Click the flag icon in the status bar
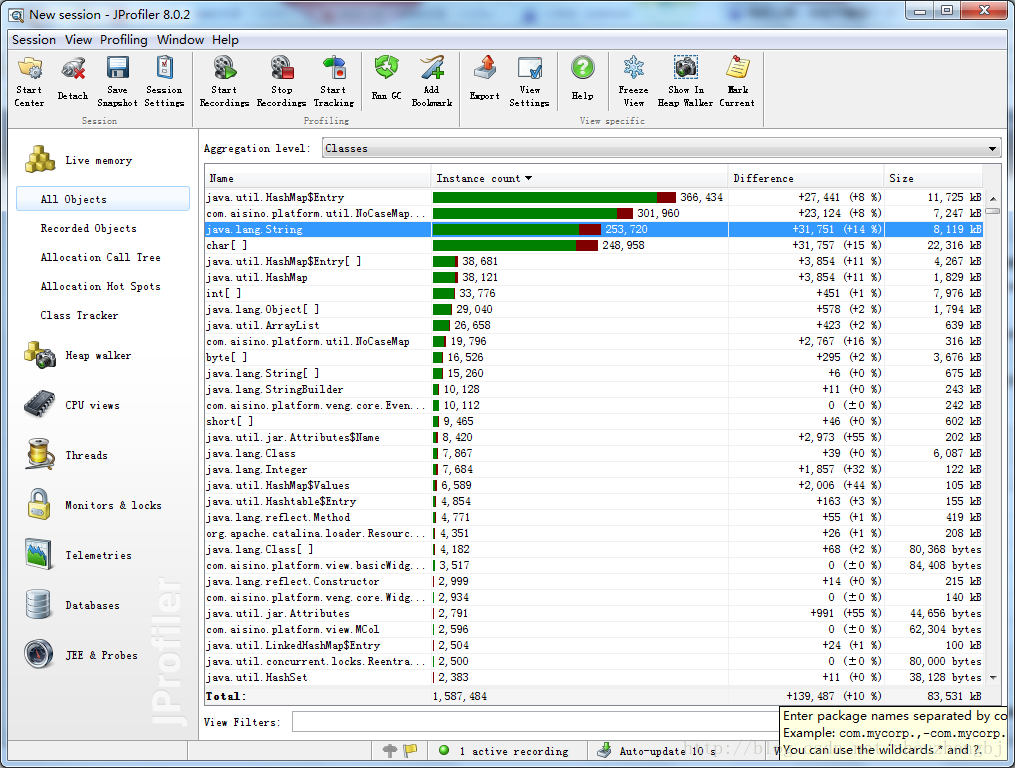 click(x=410, y=751)
